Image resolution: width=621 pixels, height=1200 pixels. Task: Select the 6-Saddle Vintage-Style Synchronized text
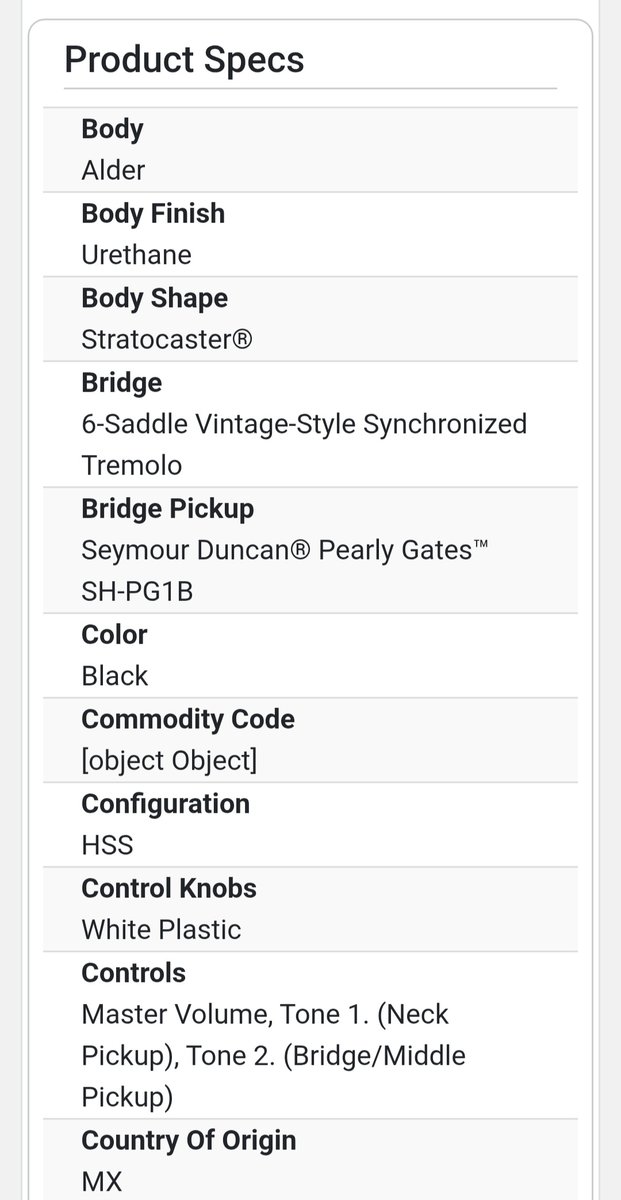[304, 424]
